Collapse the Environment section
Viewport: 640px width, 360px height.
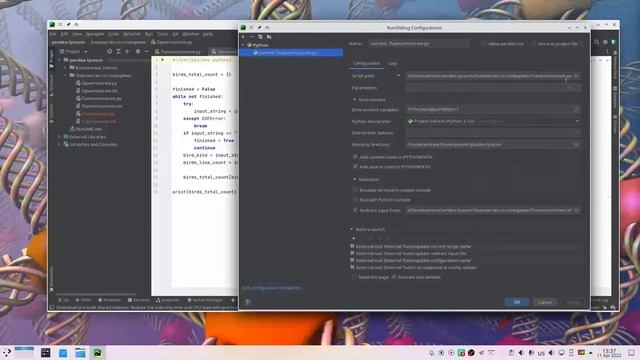[x=354, y=100]
